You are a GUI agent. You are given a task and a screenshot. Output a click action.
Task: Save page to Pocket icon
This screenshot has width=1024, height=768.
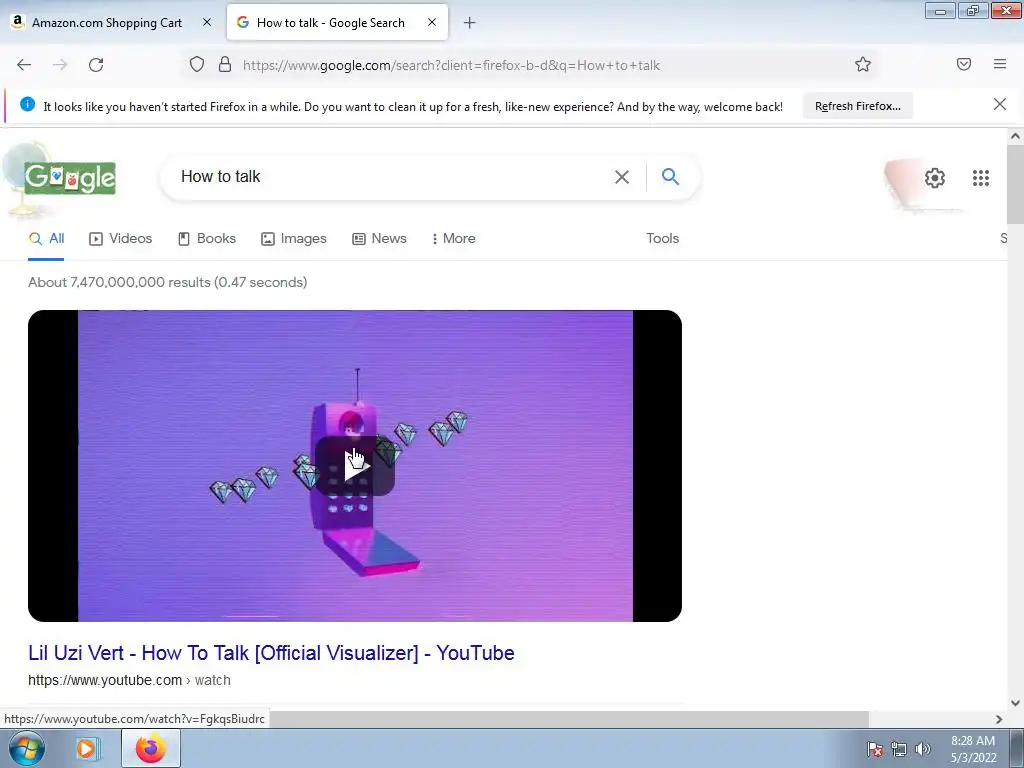(x=964, y=64)
